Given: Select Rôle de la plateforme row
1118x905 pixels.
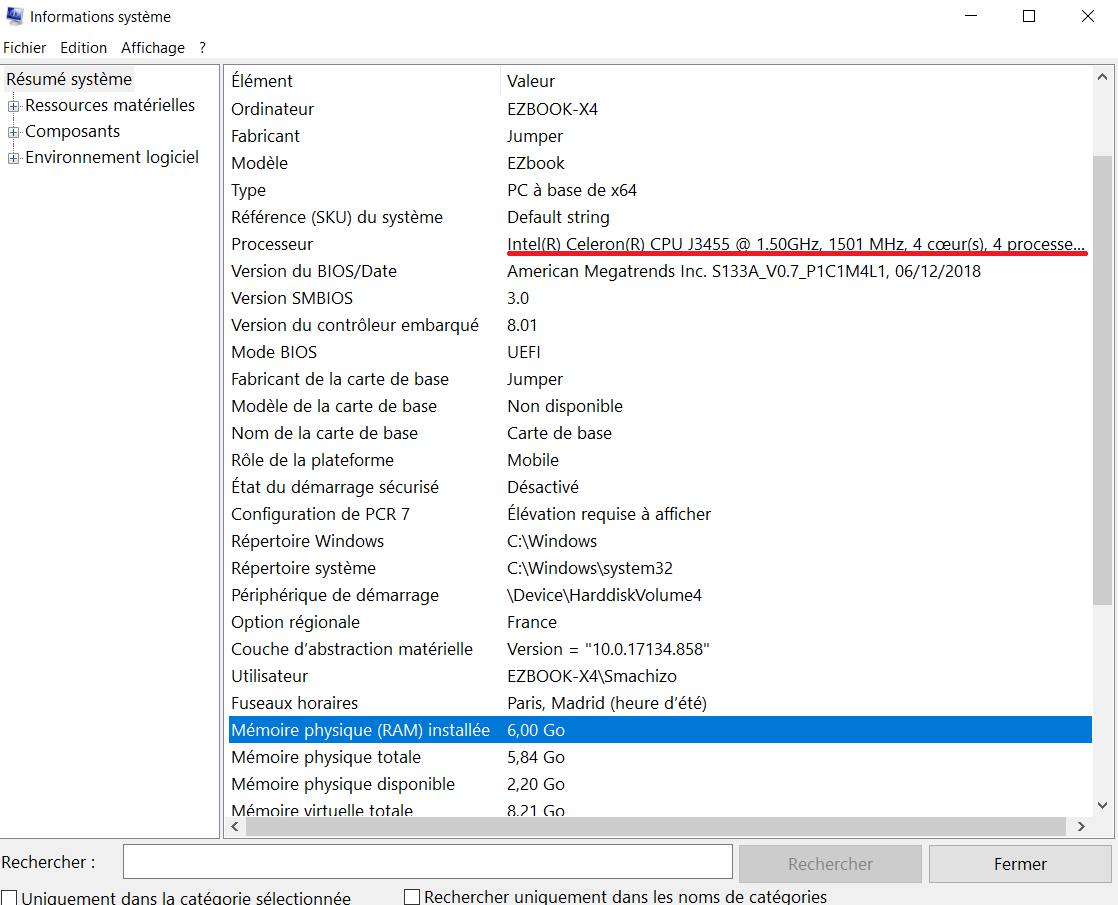Looking at the screenshot, I should [660, 461].
